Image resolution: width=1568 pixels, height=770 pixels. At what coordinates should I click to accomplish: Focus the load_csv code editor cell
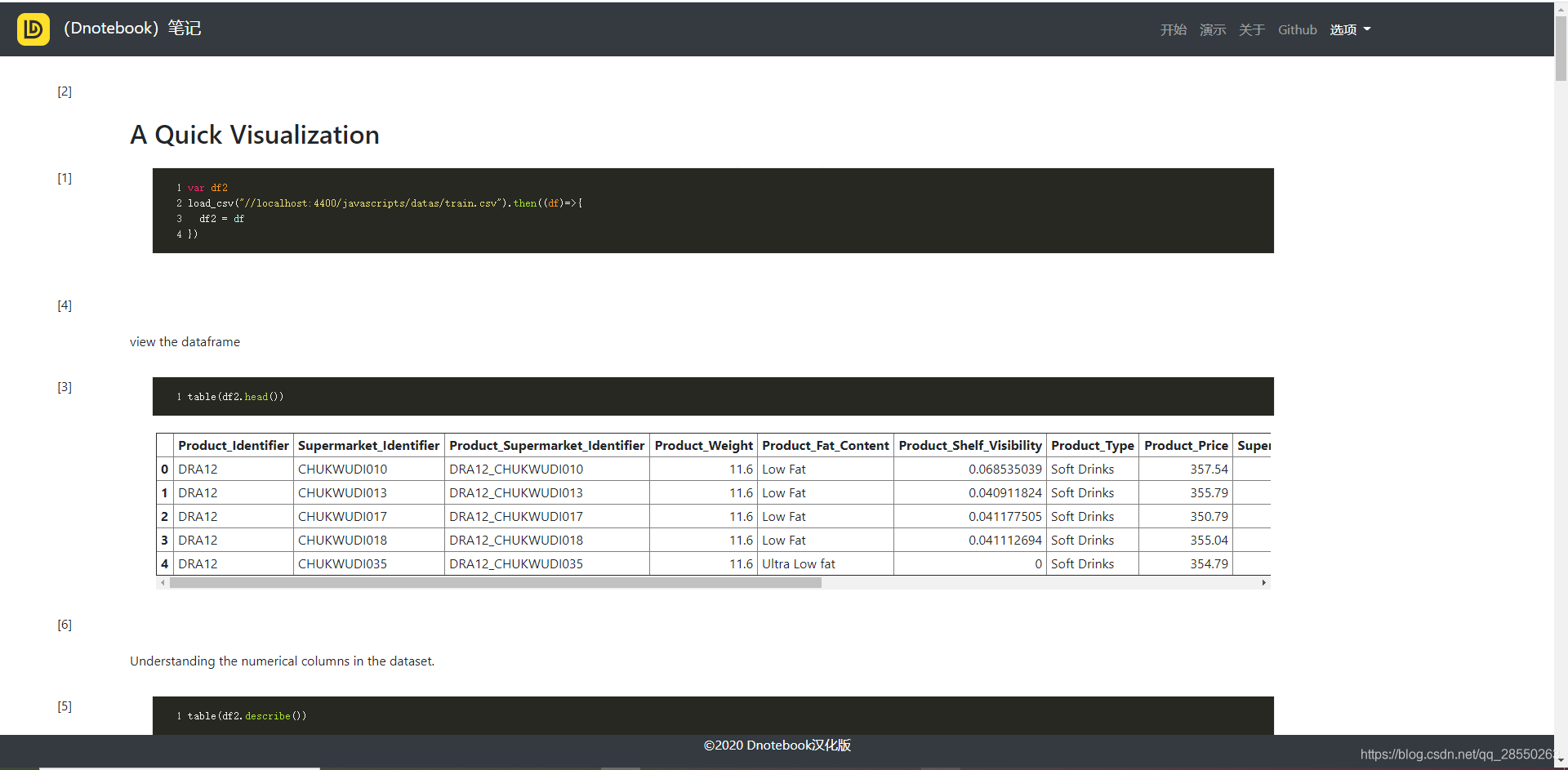coord(713,211)
